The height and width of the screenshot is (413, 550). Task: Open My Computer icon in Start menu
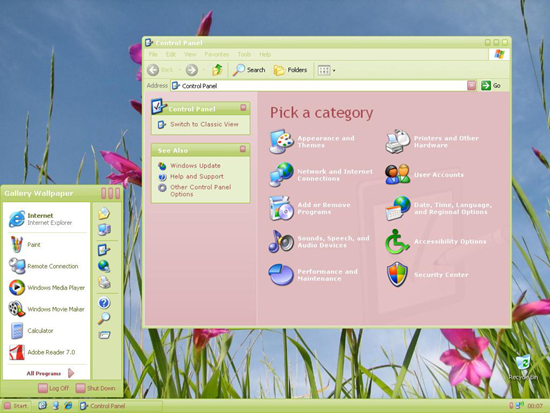pyautogui.click(x=105, y=230)
